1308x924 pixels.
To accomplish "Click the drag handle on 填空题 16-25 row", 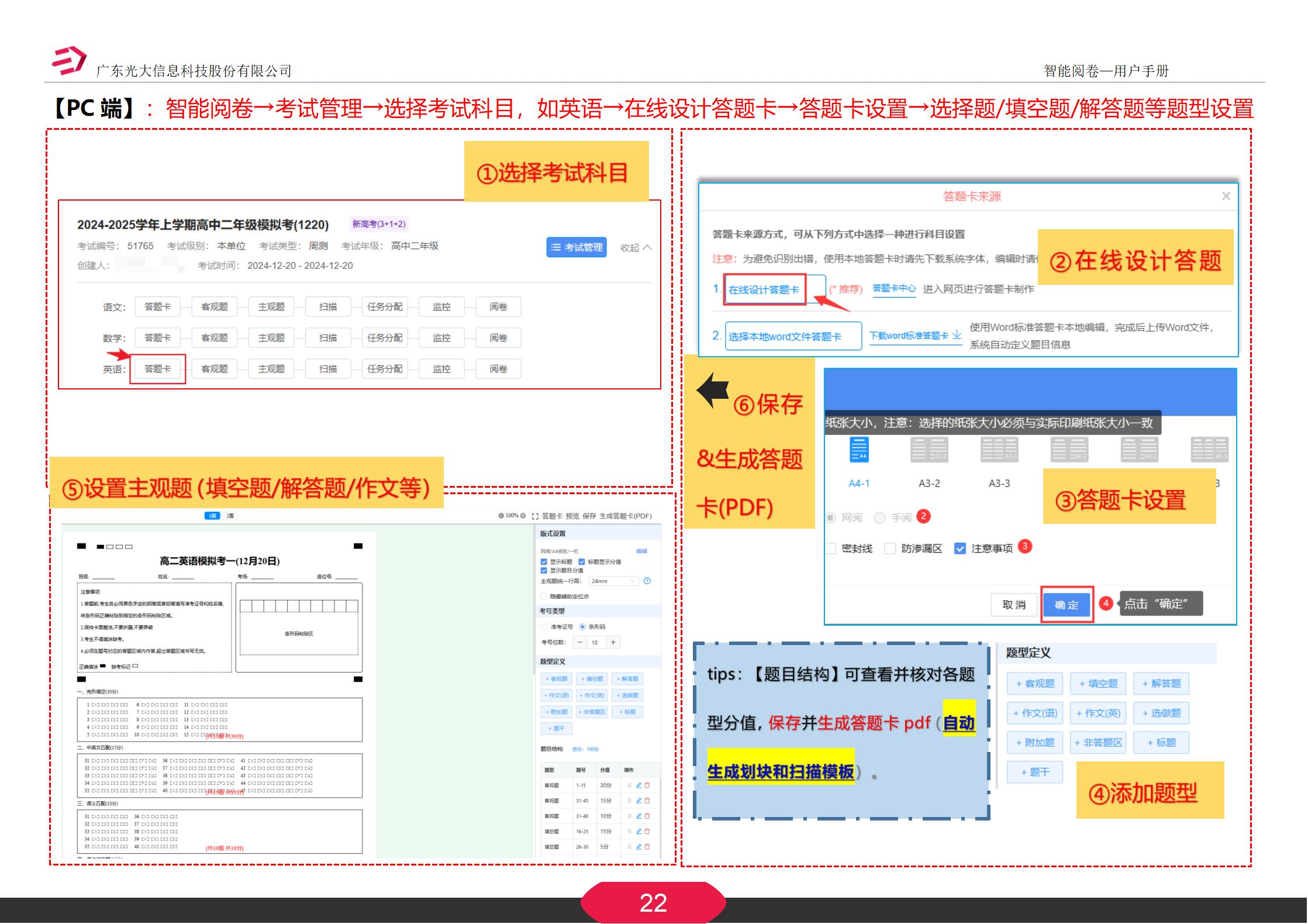I will (630, 833).
